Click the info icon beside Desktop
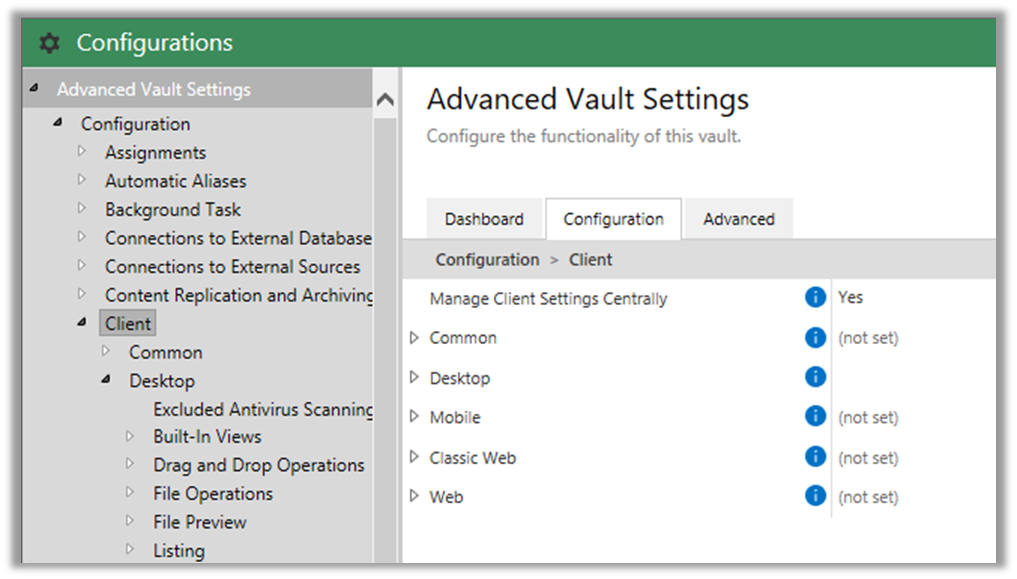1017x579 pixels. [x=815, y=377]
